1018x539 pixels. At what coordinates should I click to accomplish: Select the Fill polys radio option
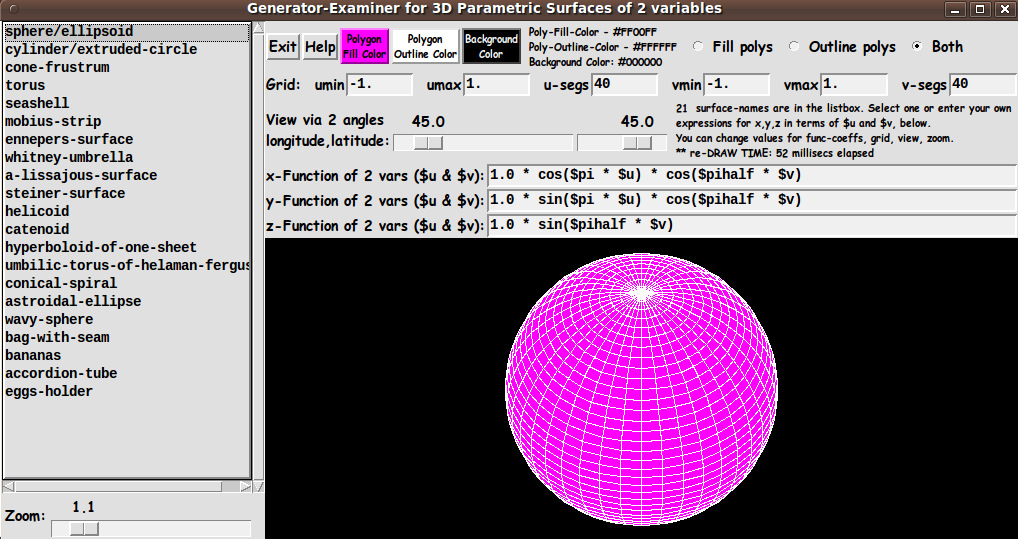[x=697, y=47]
